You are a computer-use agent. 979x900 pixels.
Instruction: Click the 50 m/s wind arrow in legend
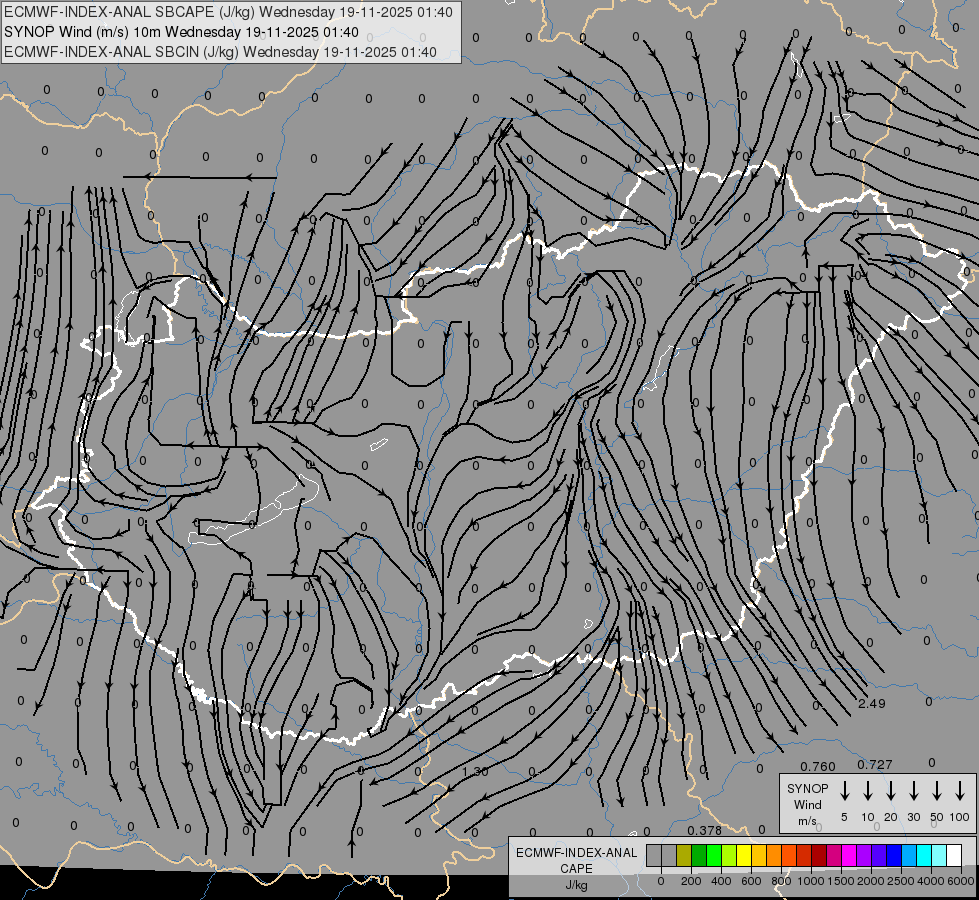(937, 791)
